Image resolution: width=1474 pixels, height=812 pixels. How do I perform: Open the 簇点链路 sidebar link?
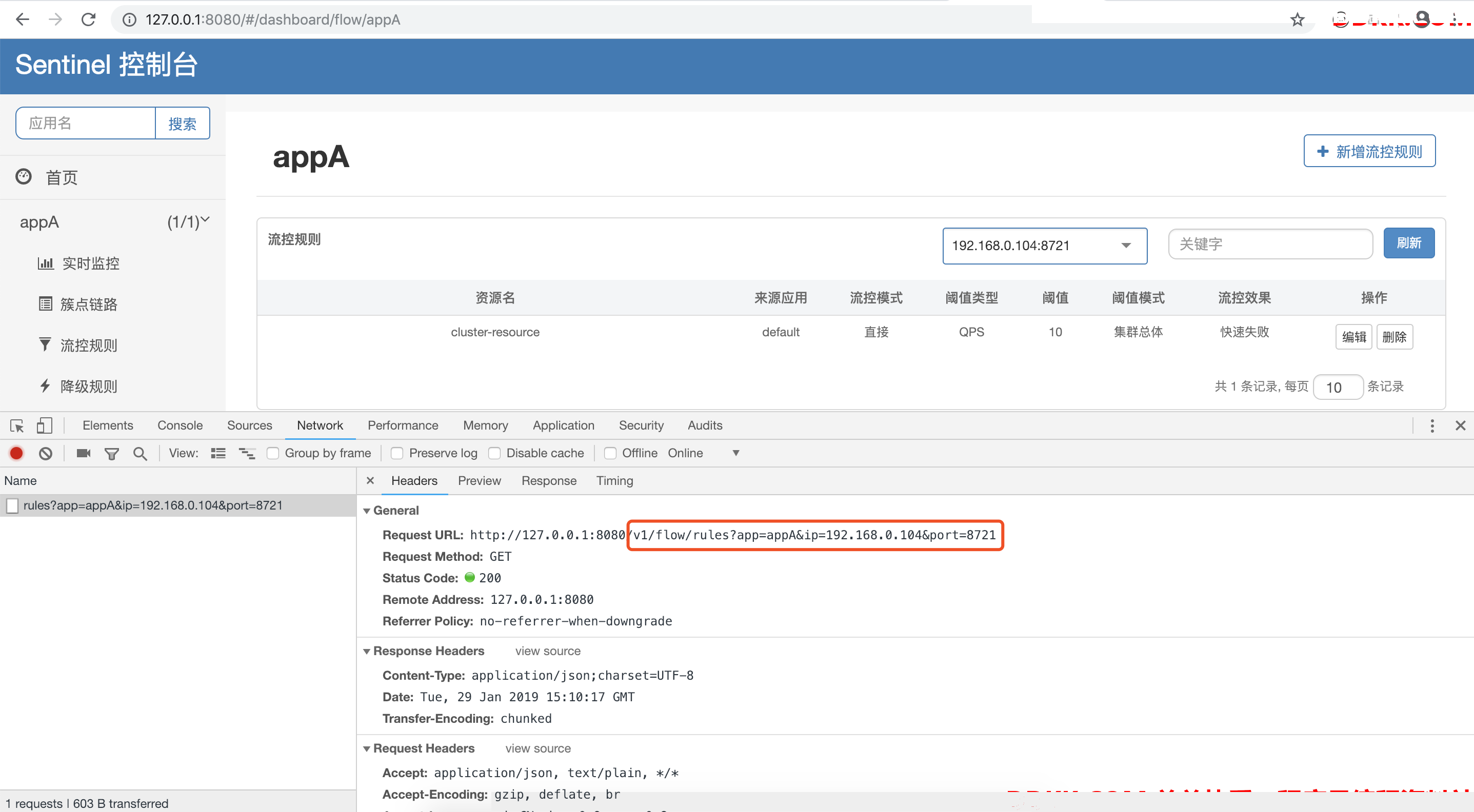89,304
